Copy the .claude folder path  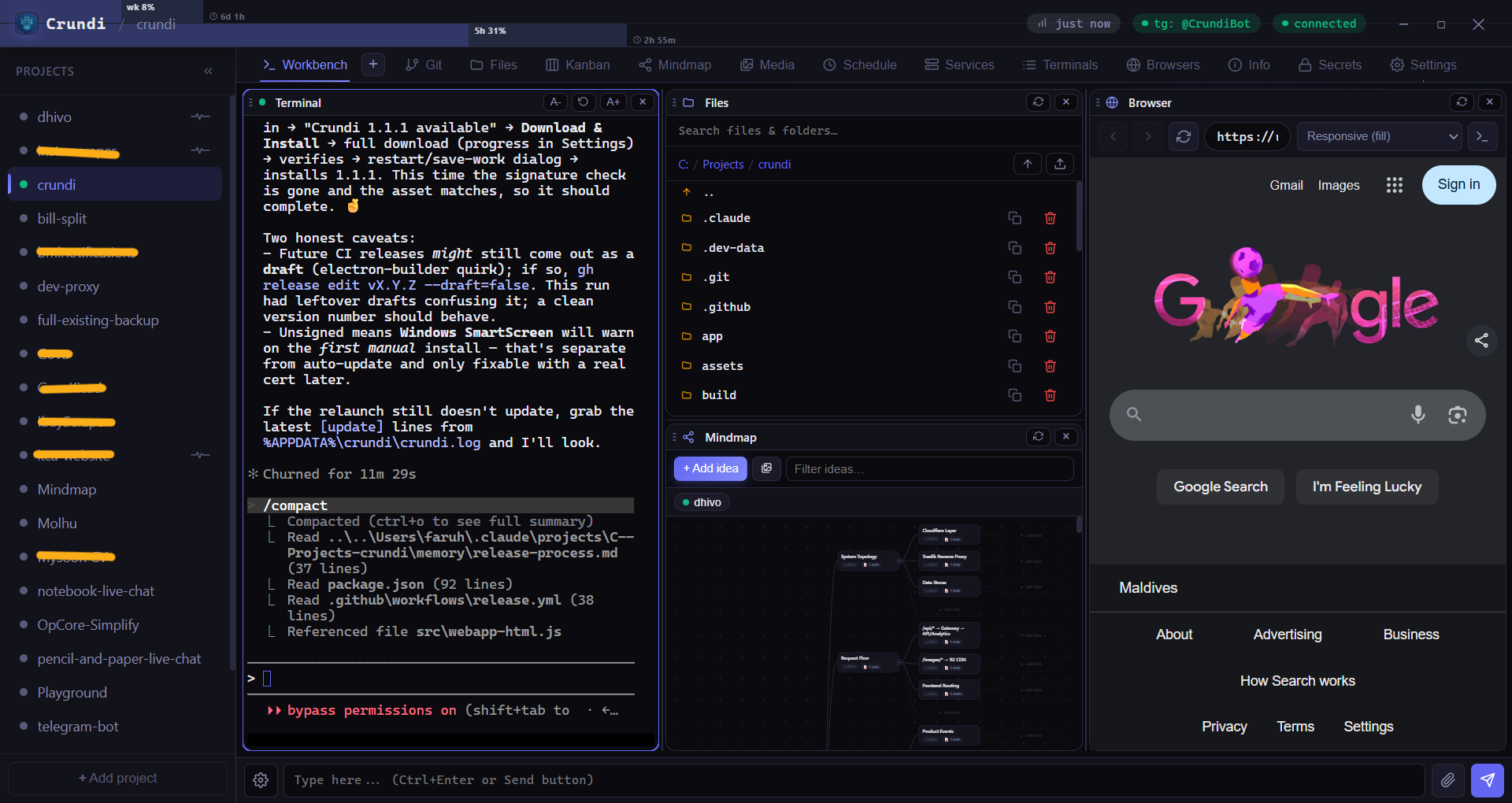1015,218
